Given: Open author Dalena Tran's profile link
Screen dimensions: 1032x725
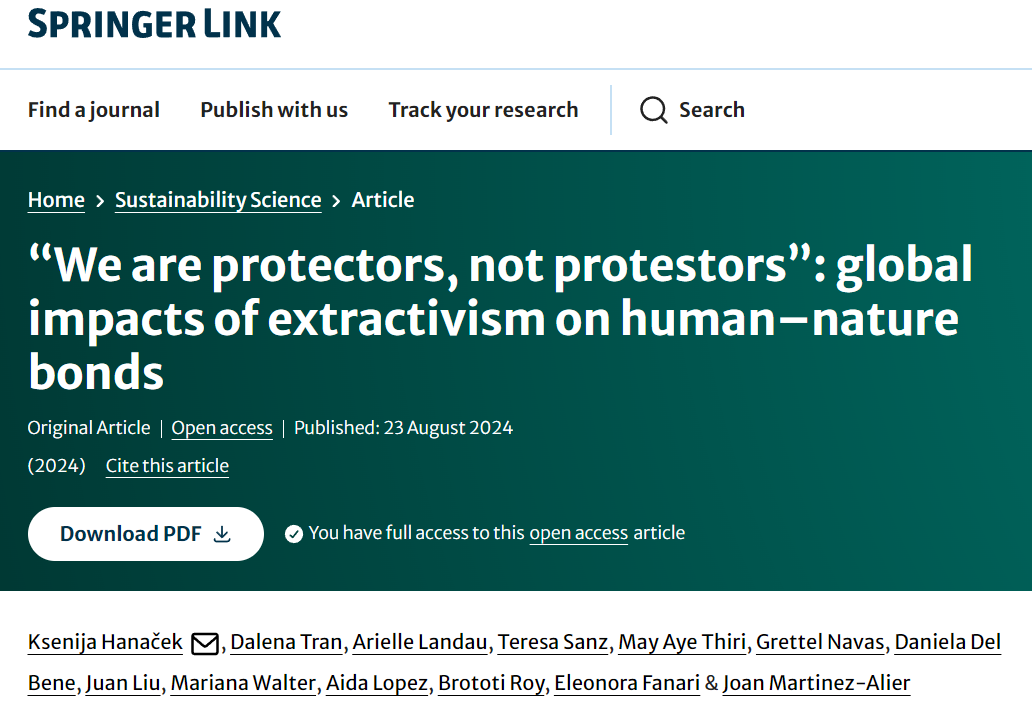Looking at the screenshot, I should click(x=284, y=642).
